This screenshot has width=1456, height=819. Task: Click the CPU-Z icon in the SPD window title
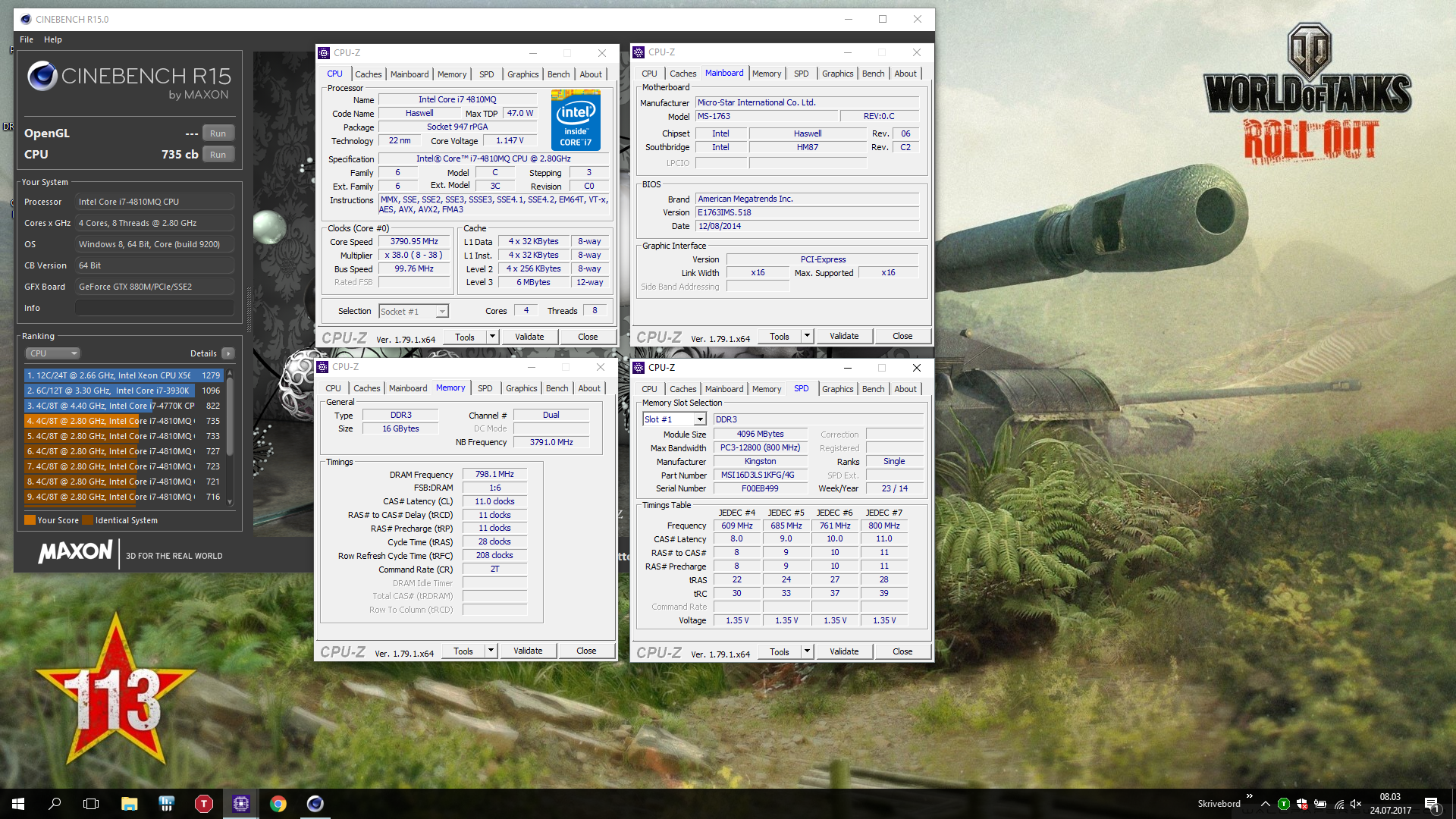click(639, 368)
